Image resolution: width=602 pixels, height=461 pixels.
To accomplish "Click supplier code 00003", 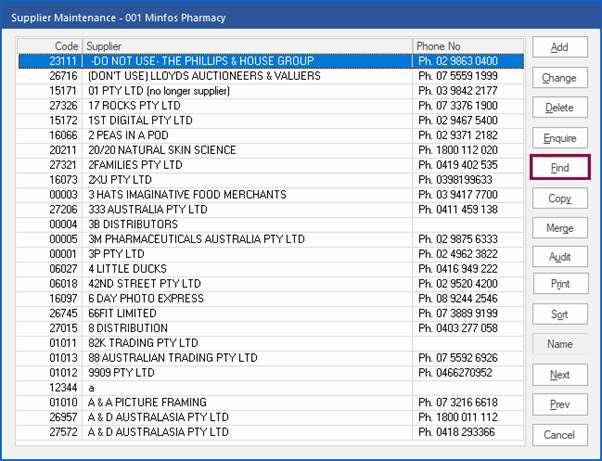I will 63,195.
